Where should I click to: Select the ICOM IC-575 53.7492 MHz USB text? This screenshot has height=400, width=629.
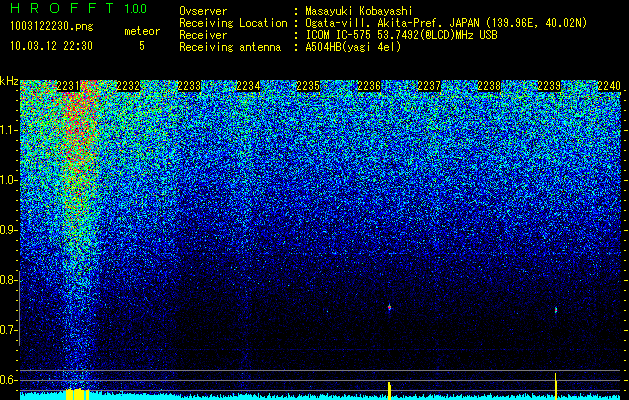coord(402,35)
